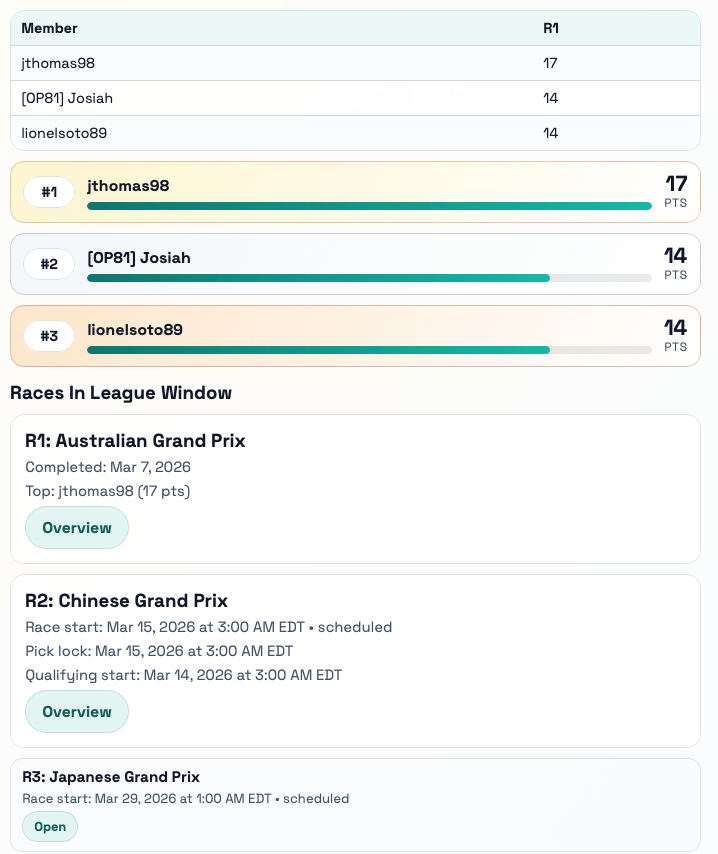The width and height of the screenshot is (718, 854).
Task: Click the R2: Chinese Grand Prix title
Action: pyautogui.click(x=126, y=601)
